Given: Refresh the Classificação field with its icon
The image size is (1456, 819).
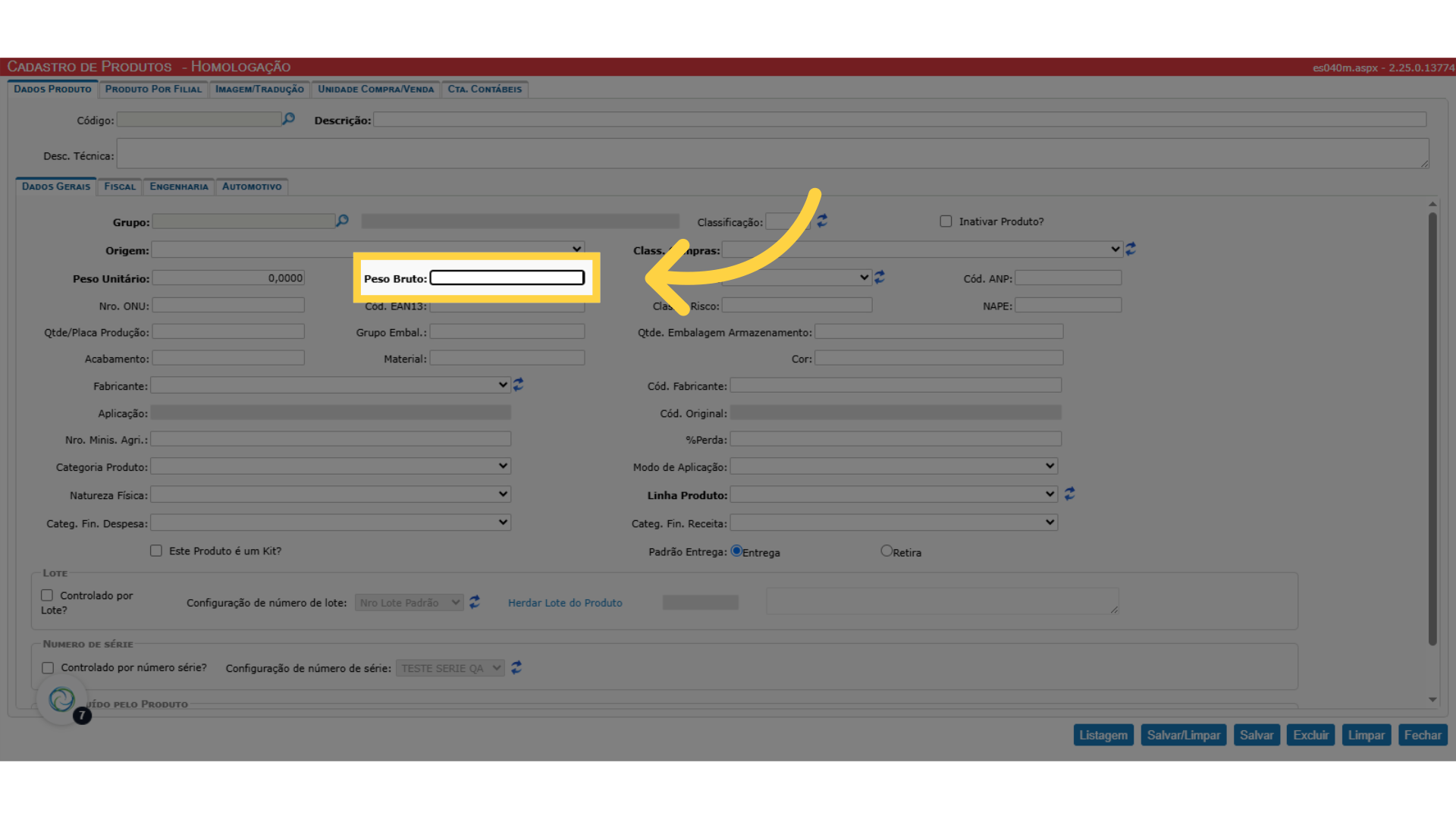Looking at the screenshot, I should point(822,221).
